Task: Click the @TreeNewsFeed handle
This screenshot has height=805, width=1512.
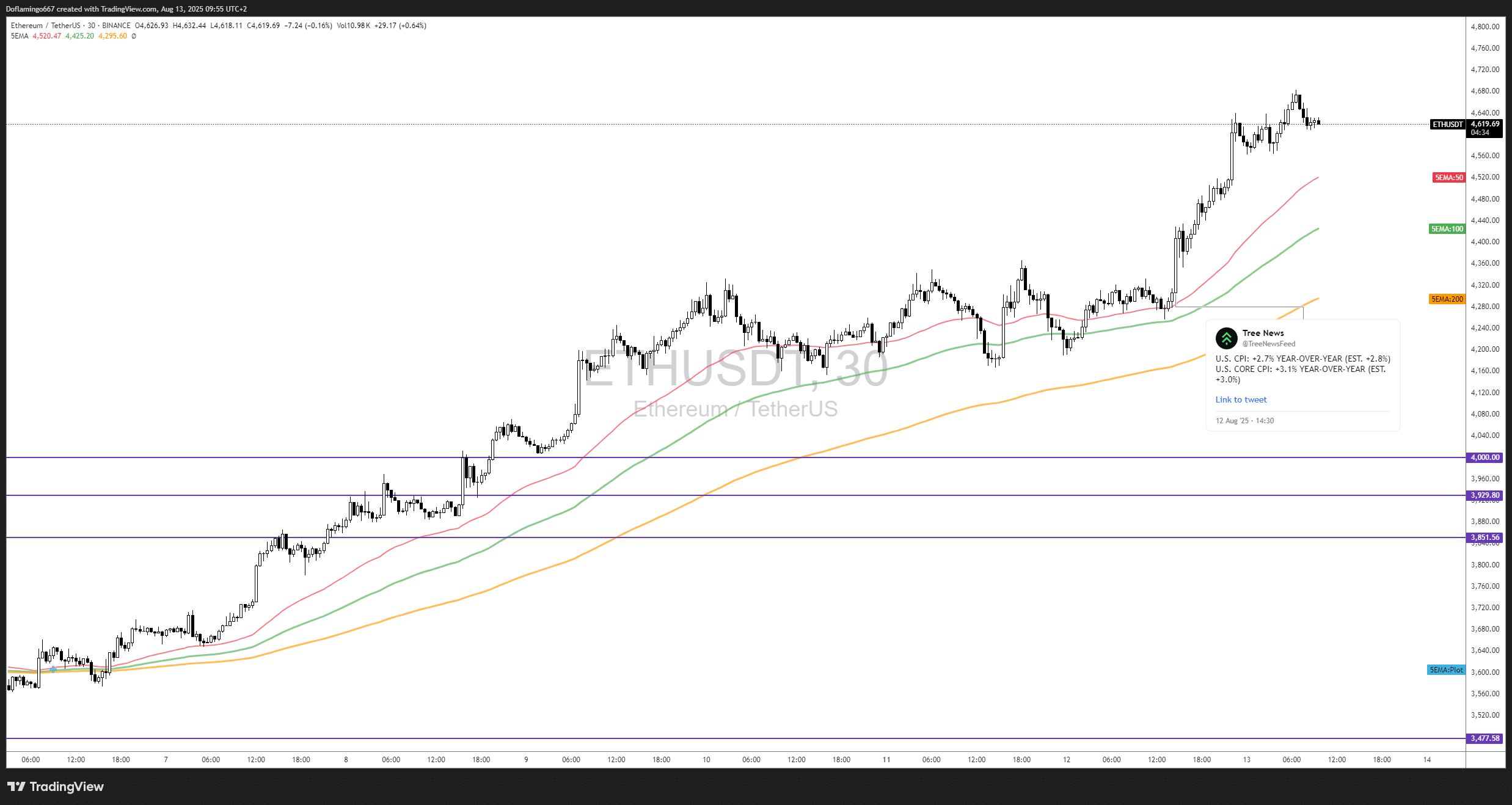Action: pos(1269,343)
